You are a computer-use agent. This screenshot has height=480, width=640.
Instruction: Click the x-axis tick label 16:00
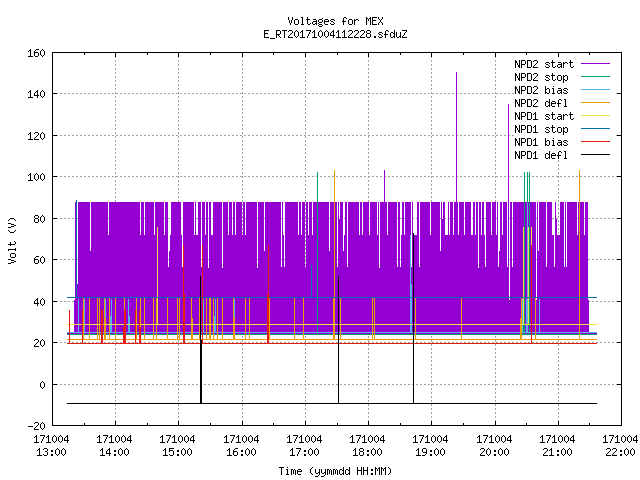(x=241, y=453)
